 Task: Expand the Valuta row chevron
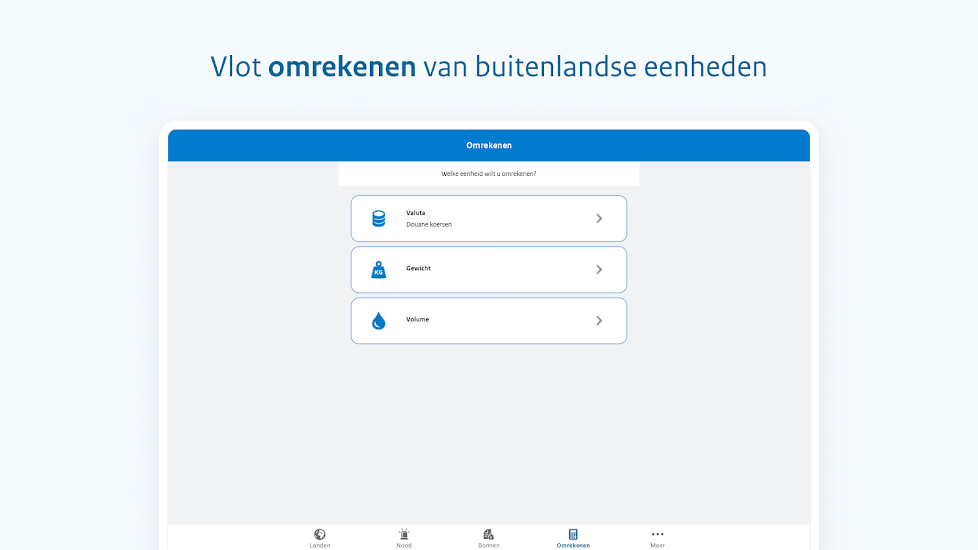(x=599, y=218)
